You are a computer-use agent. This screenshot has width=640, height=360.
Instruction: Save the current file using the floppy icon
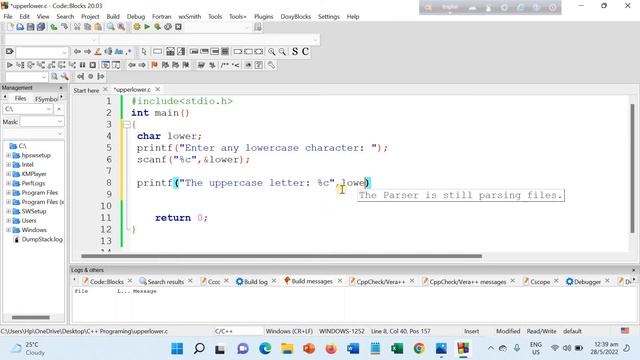(x=31, y=27)
